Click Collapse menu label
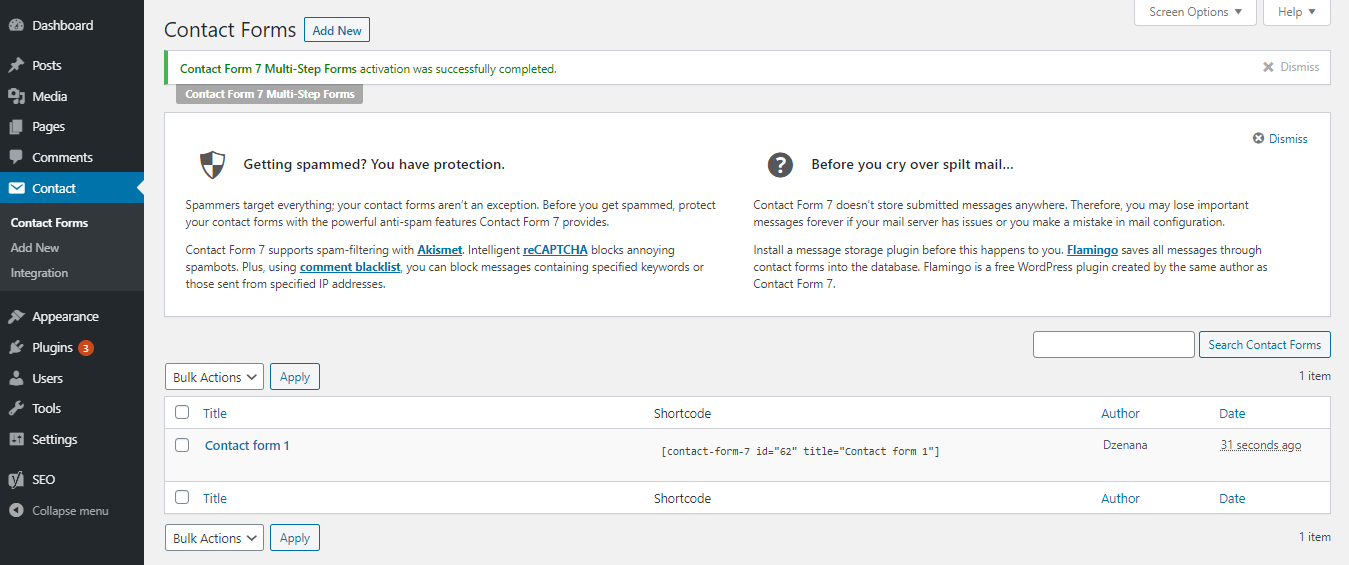 pos(70,511)
